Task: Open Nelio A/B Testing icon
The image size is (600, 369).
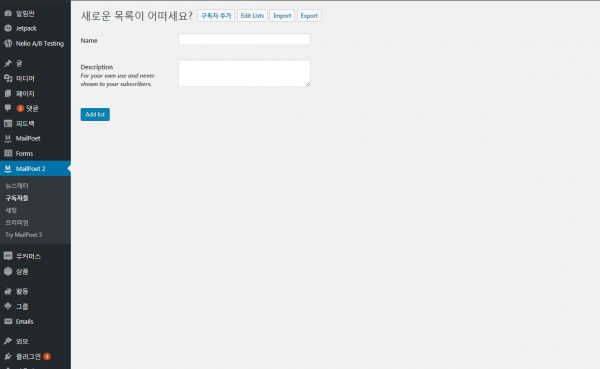Action: coord(8,43)
